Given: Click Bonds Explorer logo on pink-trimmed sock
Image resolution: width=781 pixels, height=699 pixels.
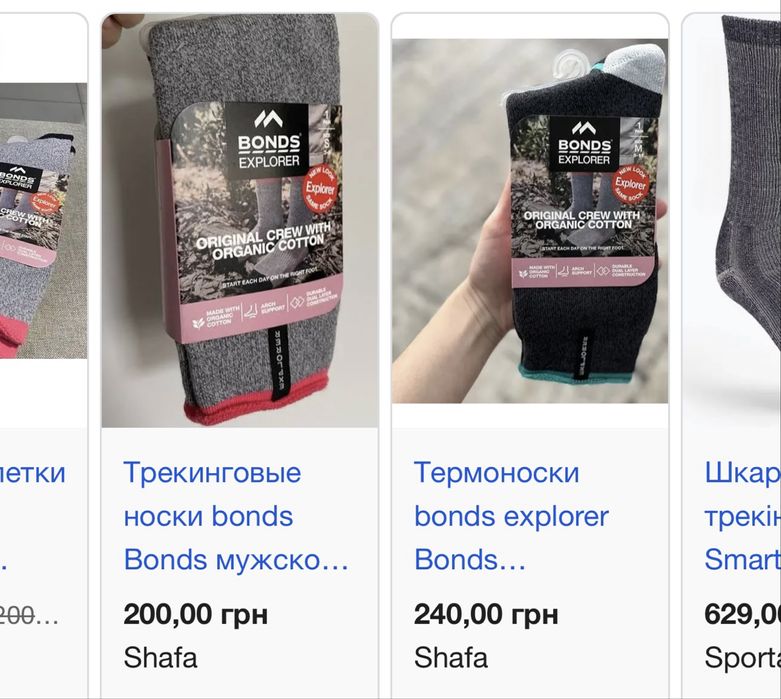Looking at the screenshot, I should point(268,140).
